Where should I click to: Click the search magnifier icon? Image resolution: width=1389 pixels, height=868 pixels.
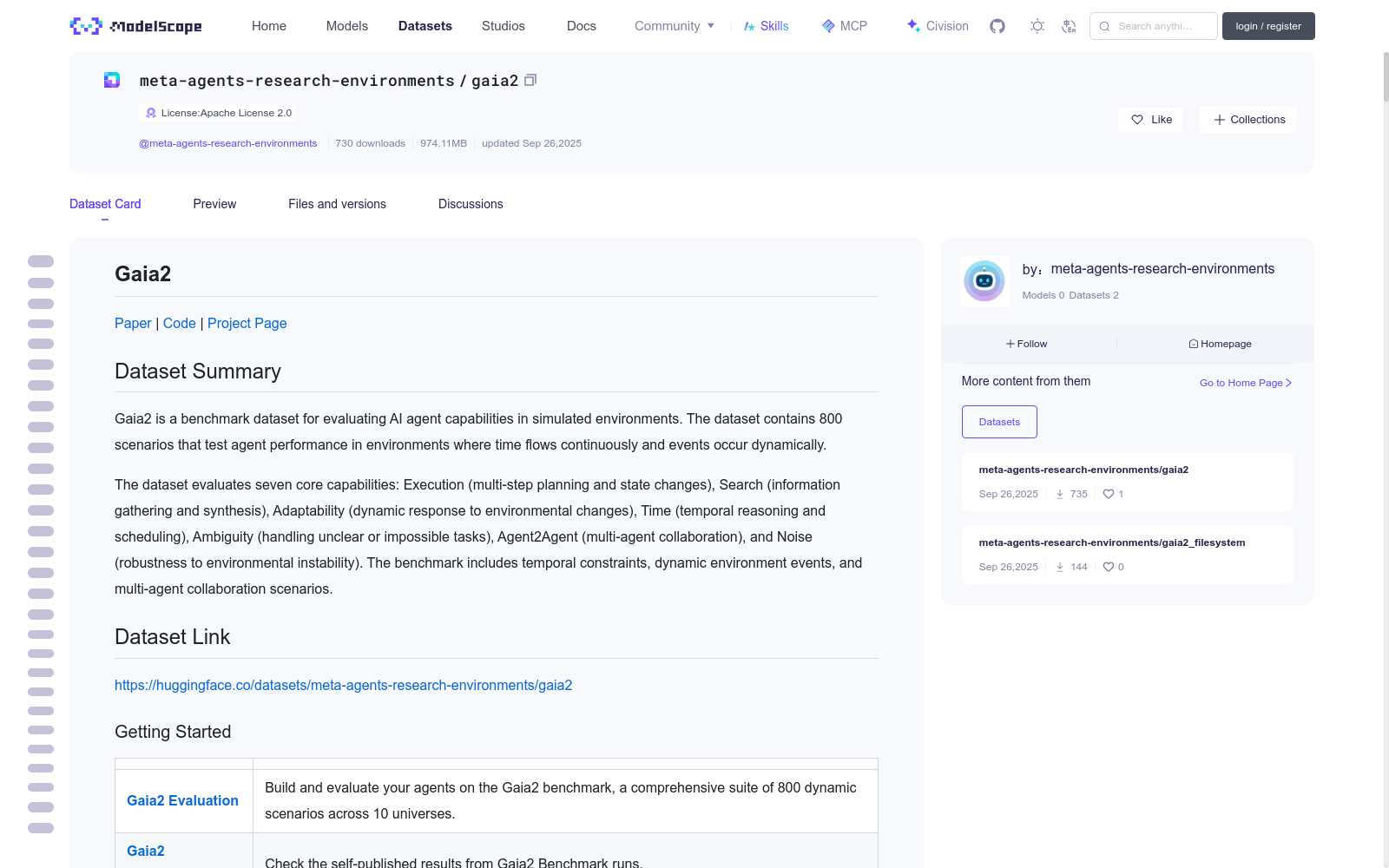(x=1104, y=26)
